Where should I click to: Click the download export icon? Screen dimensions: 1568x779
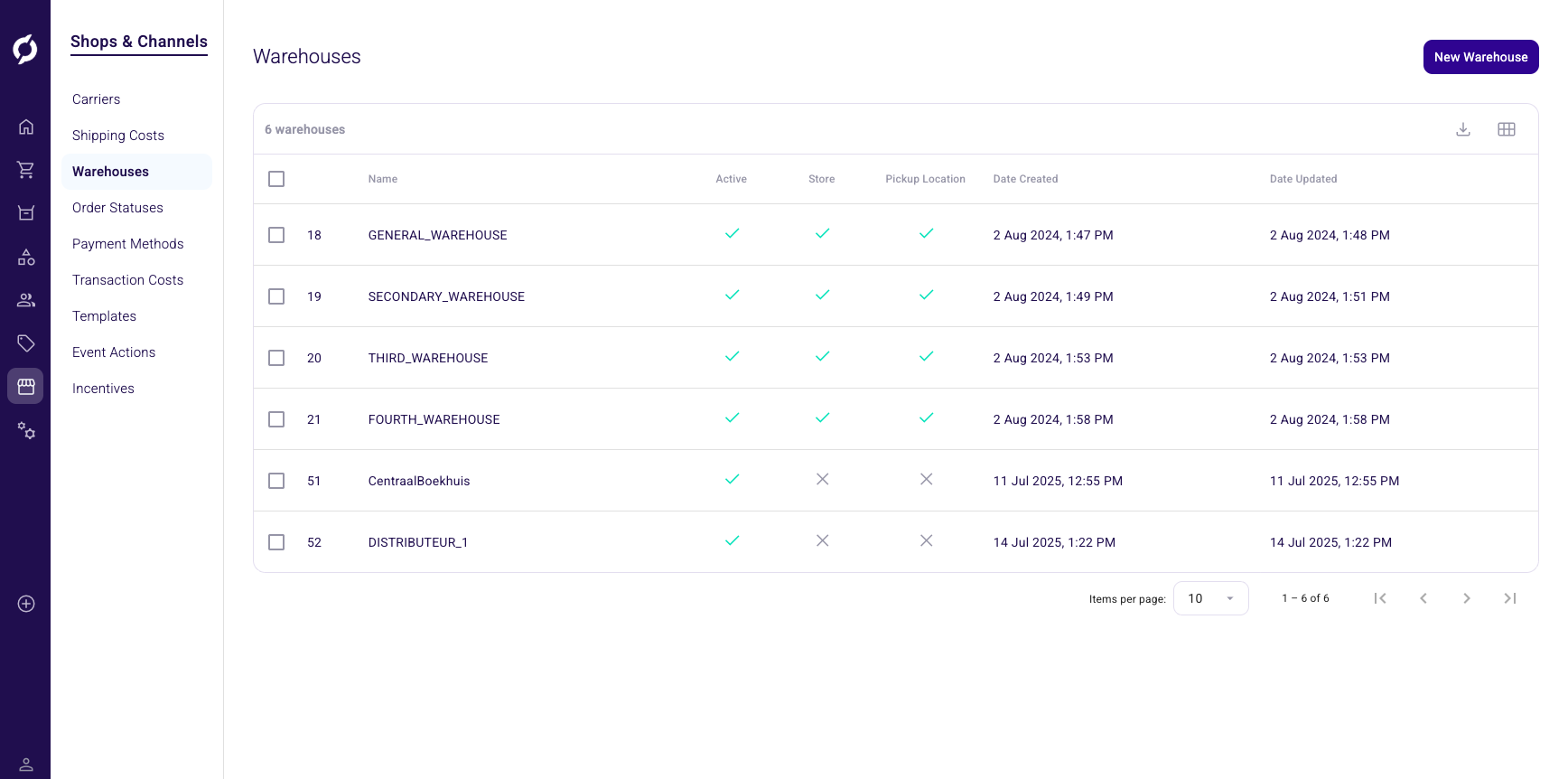[x=1463, y=129]
